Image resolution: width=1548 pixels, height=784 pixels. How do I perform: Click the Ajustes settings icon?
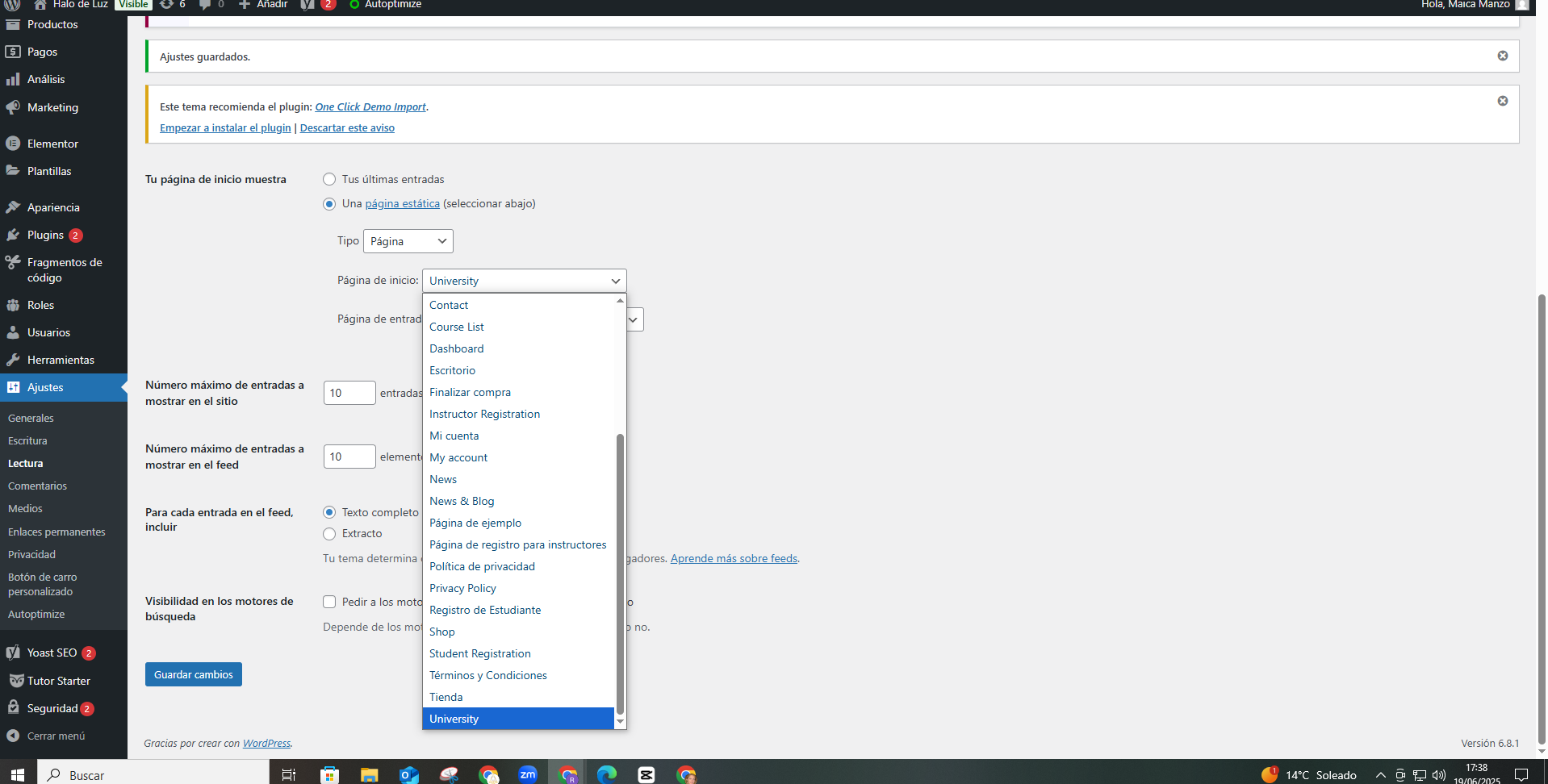point(13,387)
